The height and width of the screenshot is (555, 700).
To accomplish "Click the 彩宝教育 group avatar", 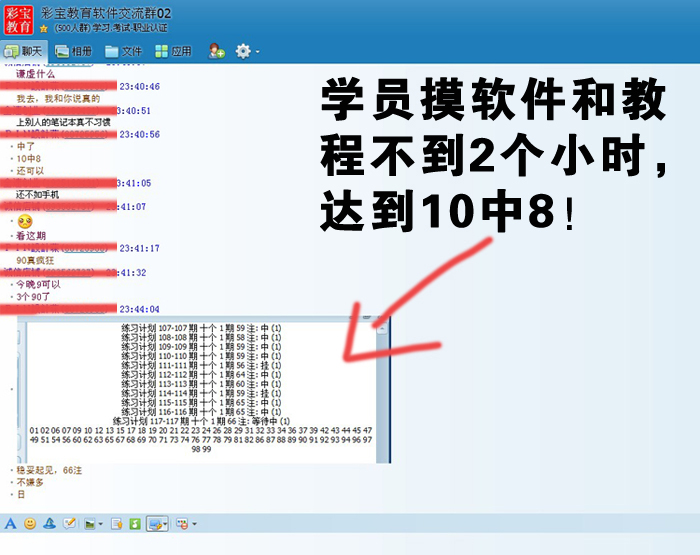I will click(x=18, y=18).
